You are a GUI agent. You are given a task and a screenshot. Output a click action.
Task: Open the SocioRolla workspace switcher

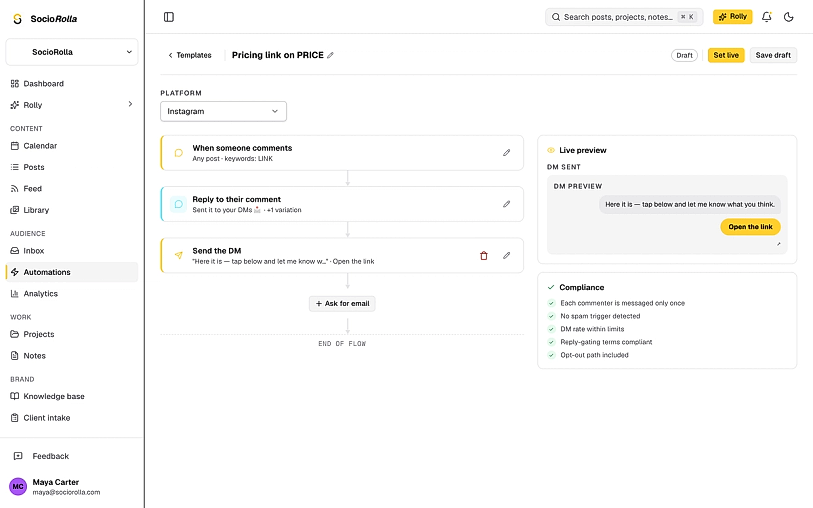point(72,52)
